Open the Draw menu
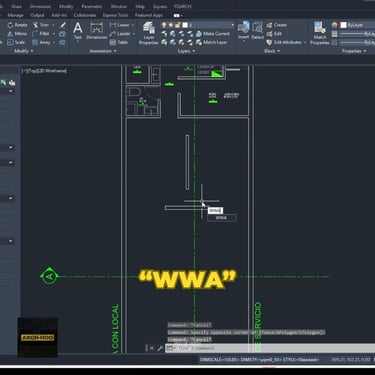375x375 pixels. tap(16, 6)
